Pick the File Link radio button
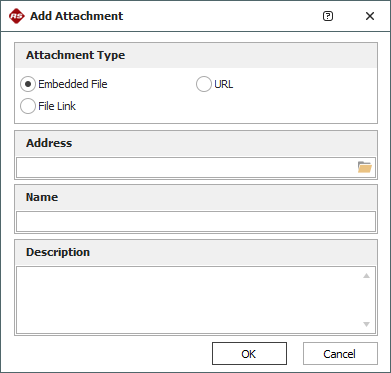 [x=28, y=106]
